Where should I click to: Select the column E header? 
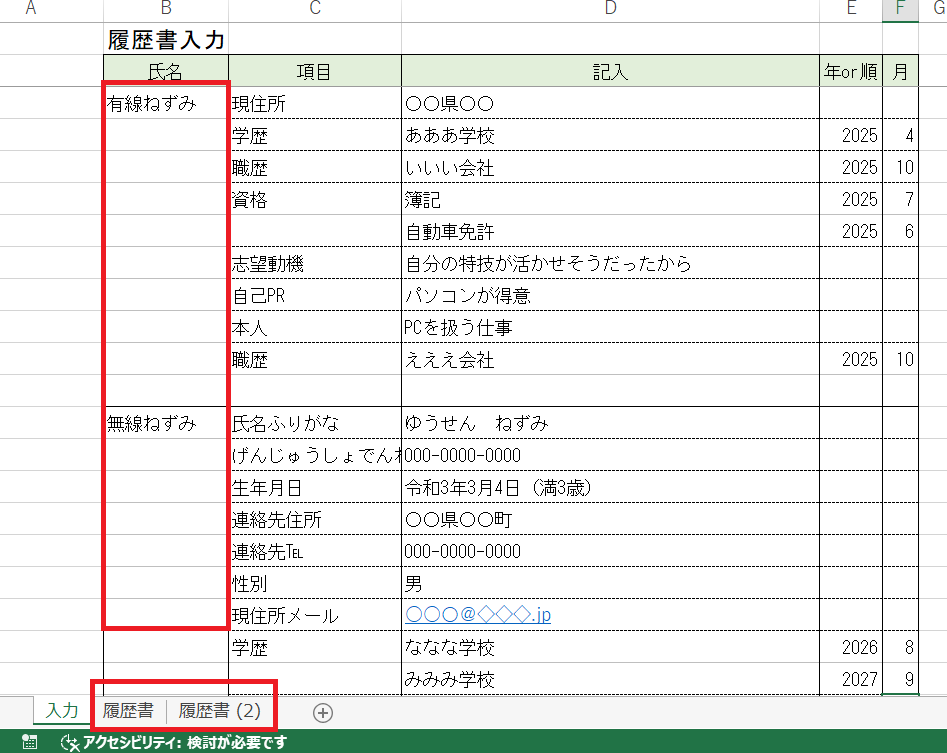pos(850,10)
